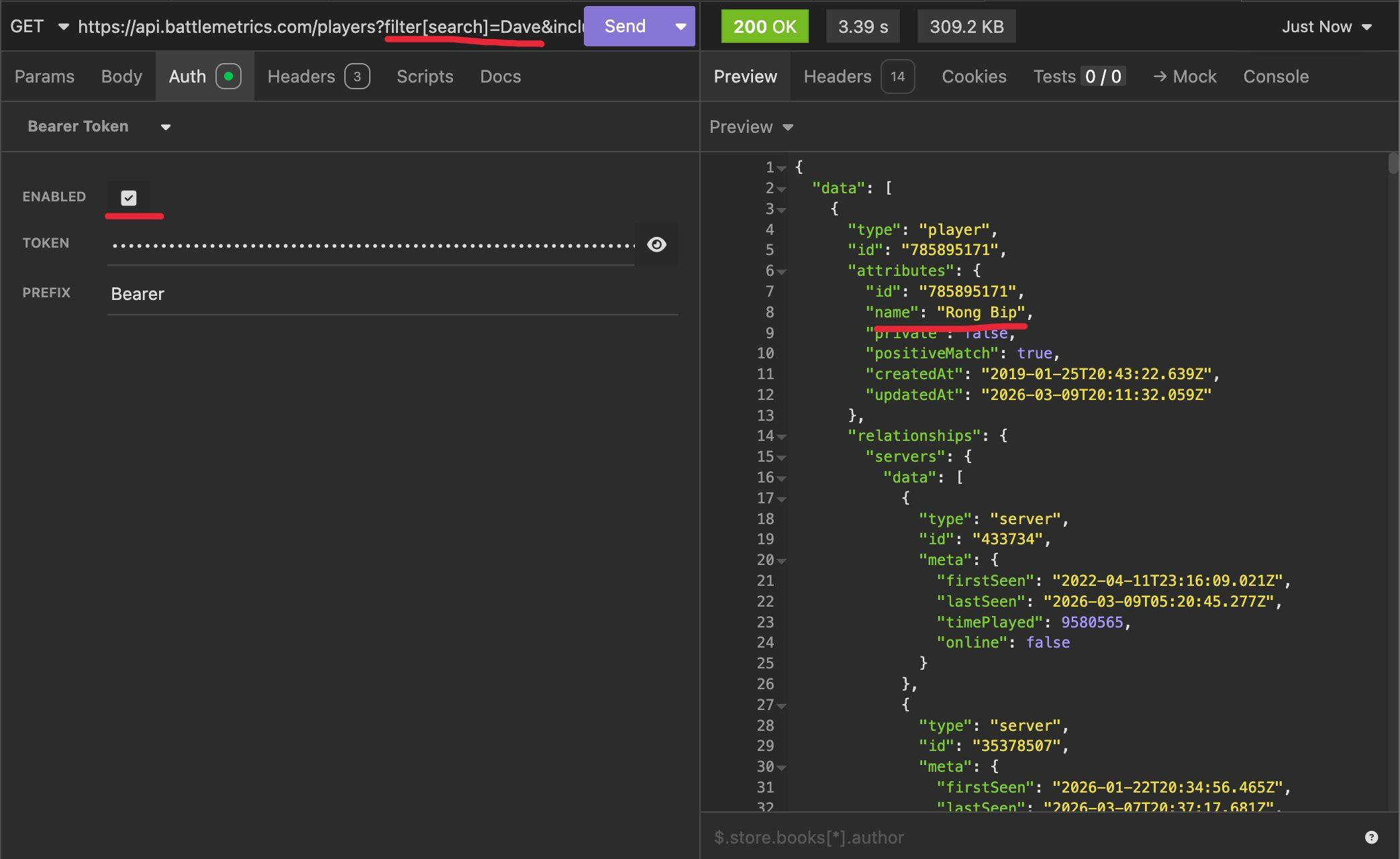Reveal the token with eye icon
Screen dimensions: 1400x859
[x=656, y=244]
